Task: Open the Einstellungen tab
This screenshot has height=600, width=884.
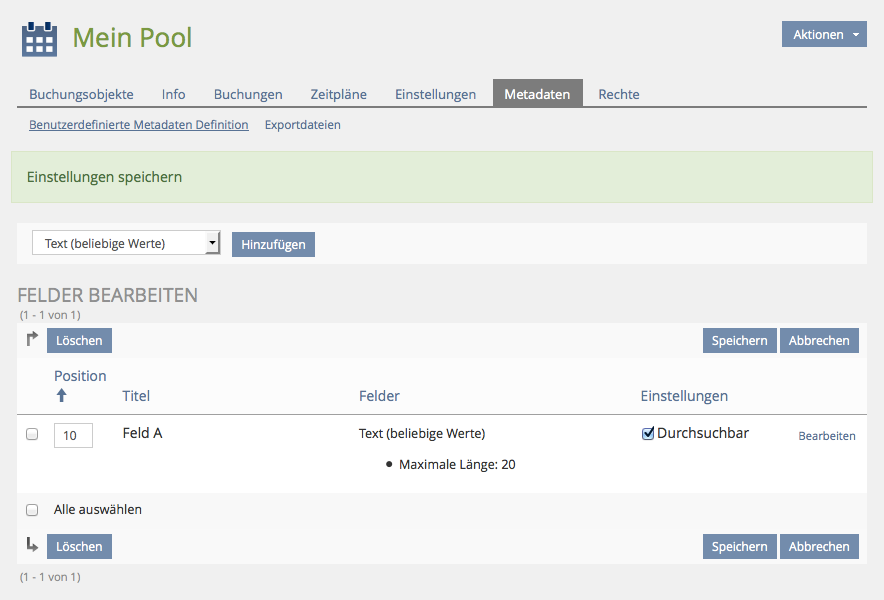Action: [435, 94]
